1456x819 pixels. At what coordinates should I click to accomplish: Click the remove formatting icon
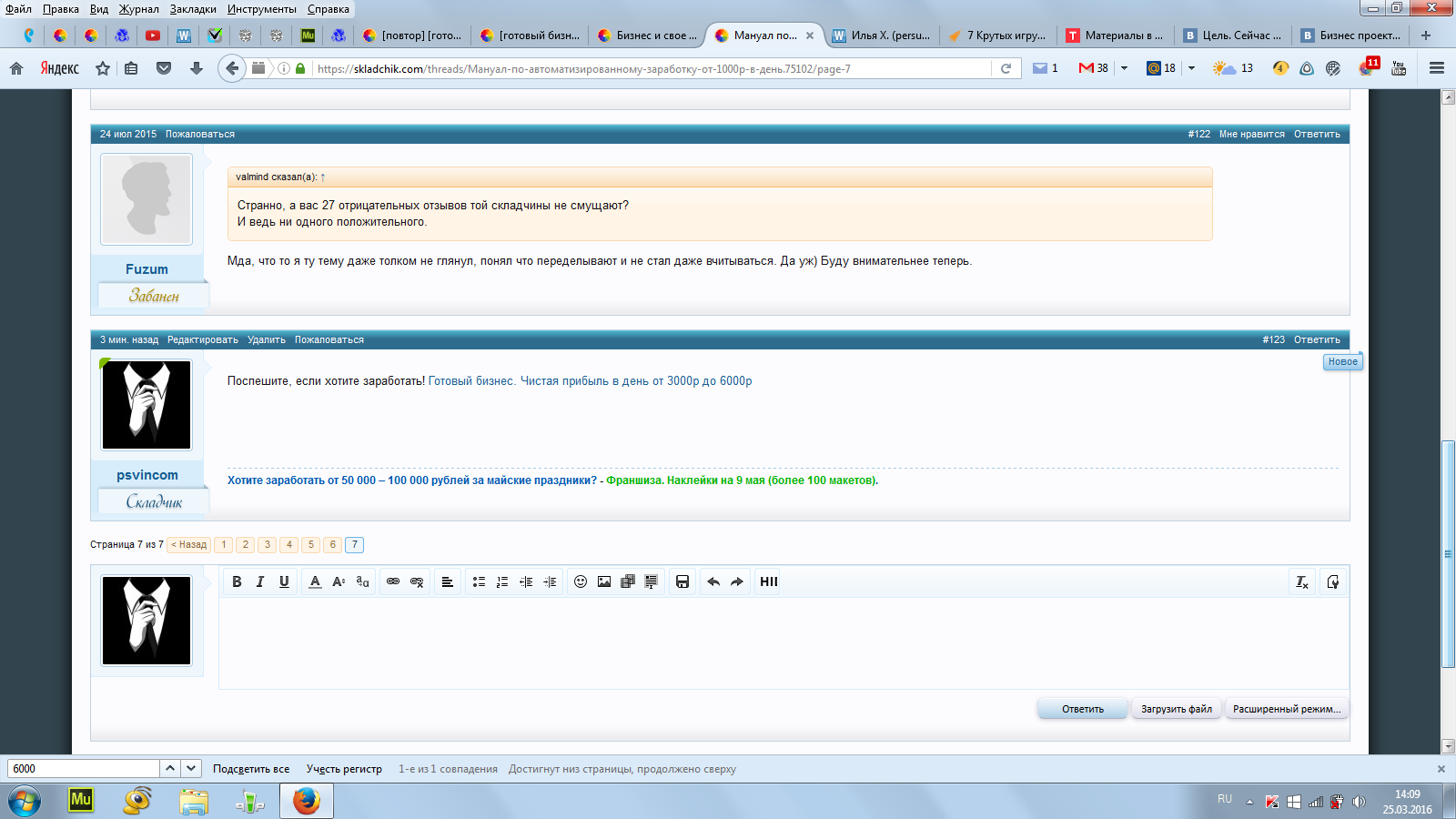(1302, 581)
